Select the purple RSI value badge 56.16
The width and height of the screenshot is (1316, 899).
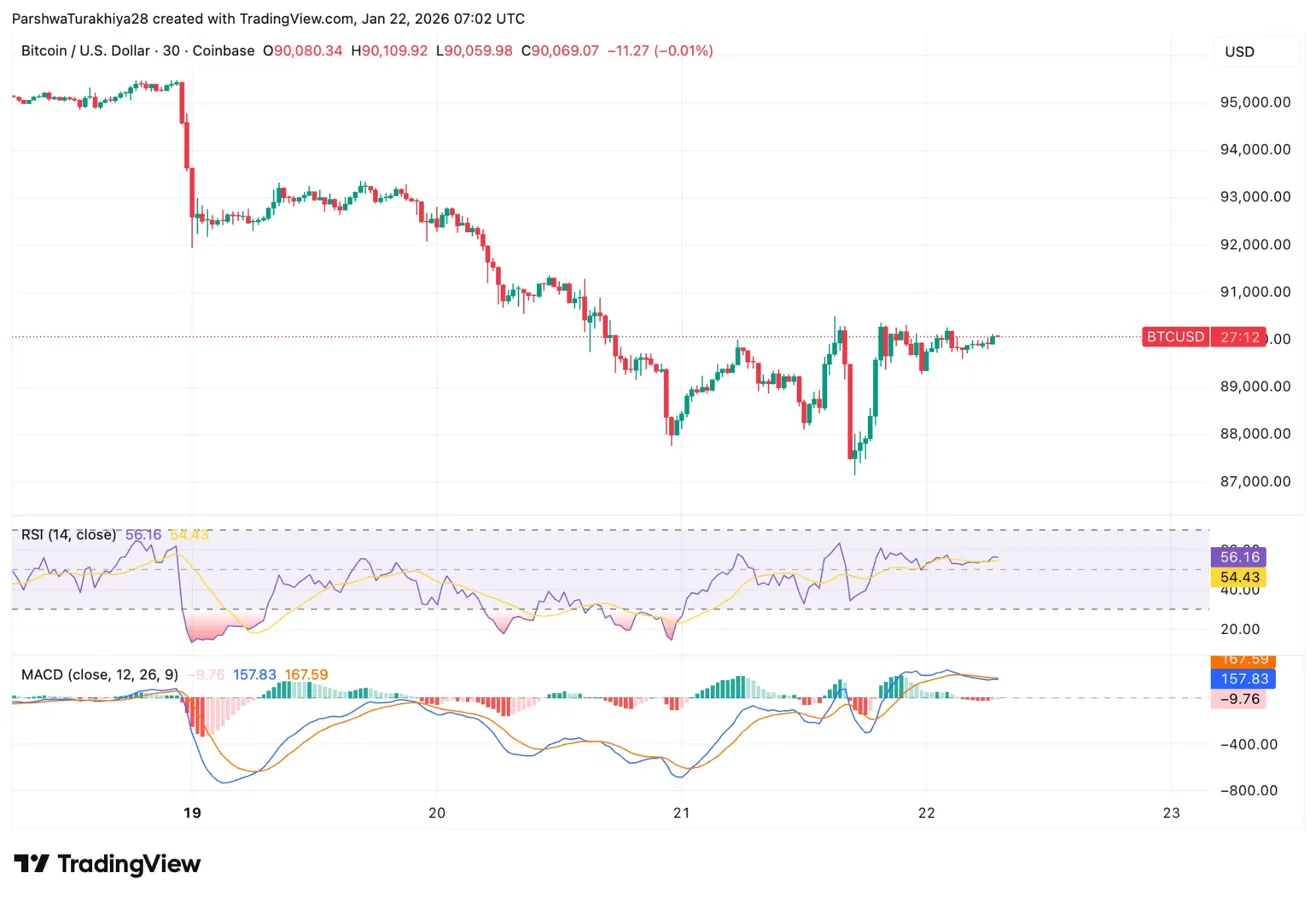1240,557
